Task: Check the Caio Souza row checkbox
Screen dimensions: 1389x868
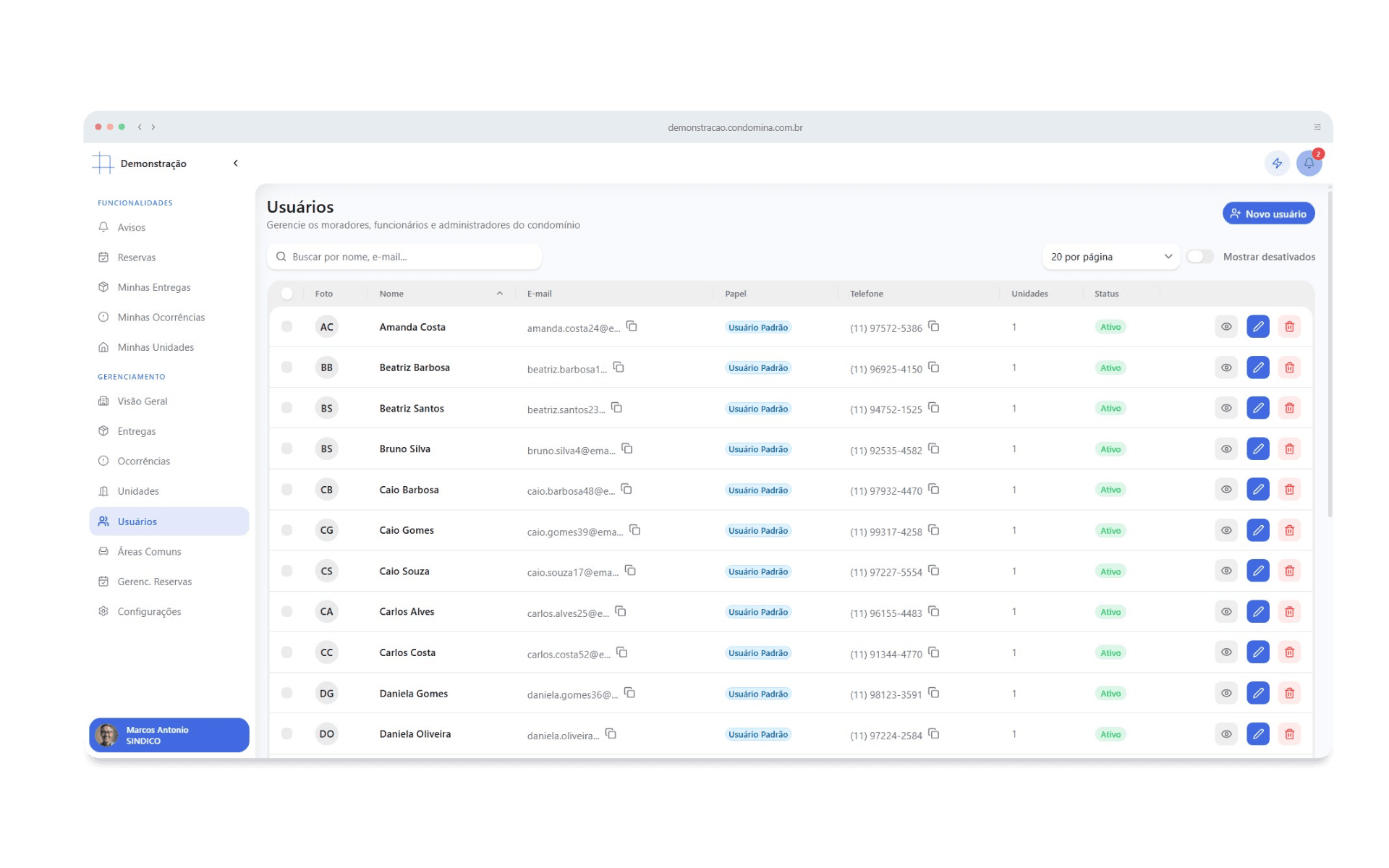Action: 287,571
